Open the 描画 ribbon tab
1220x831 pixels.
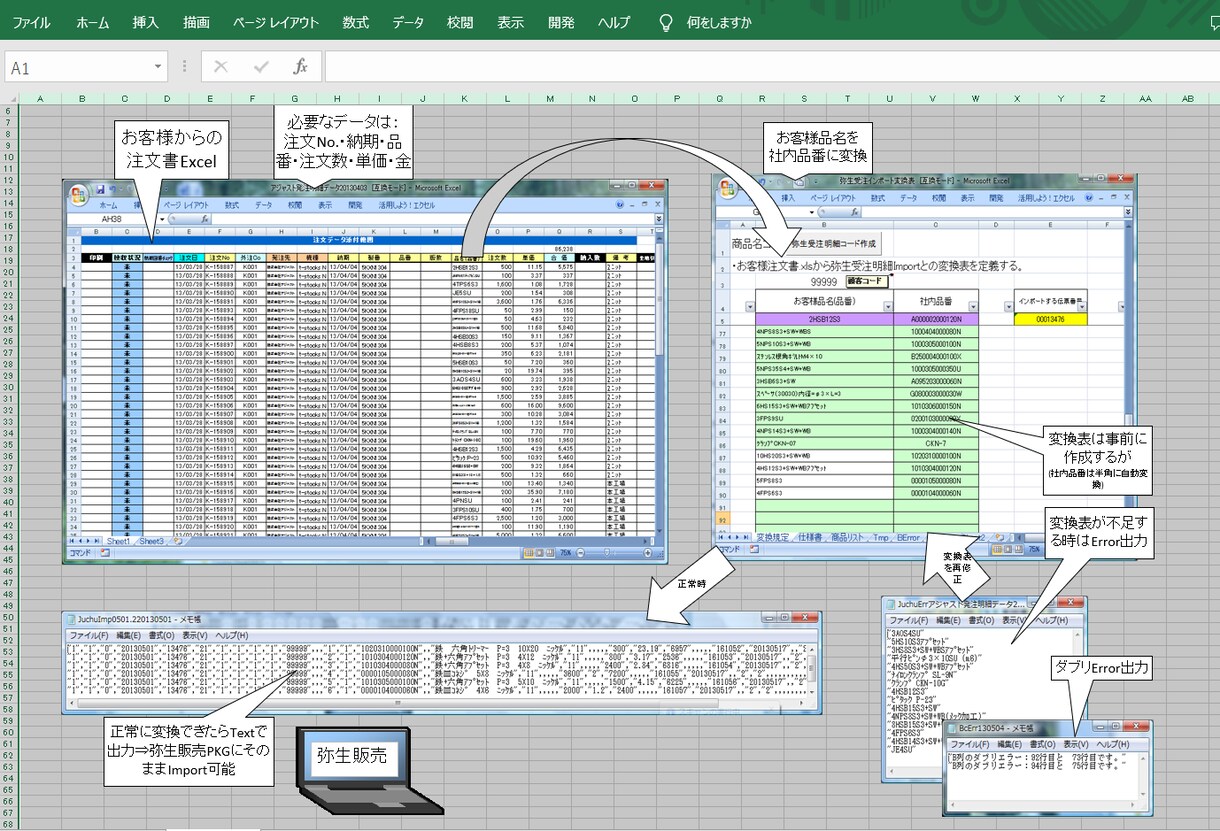[197, 22]
